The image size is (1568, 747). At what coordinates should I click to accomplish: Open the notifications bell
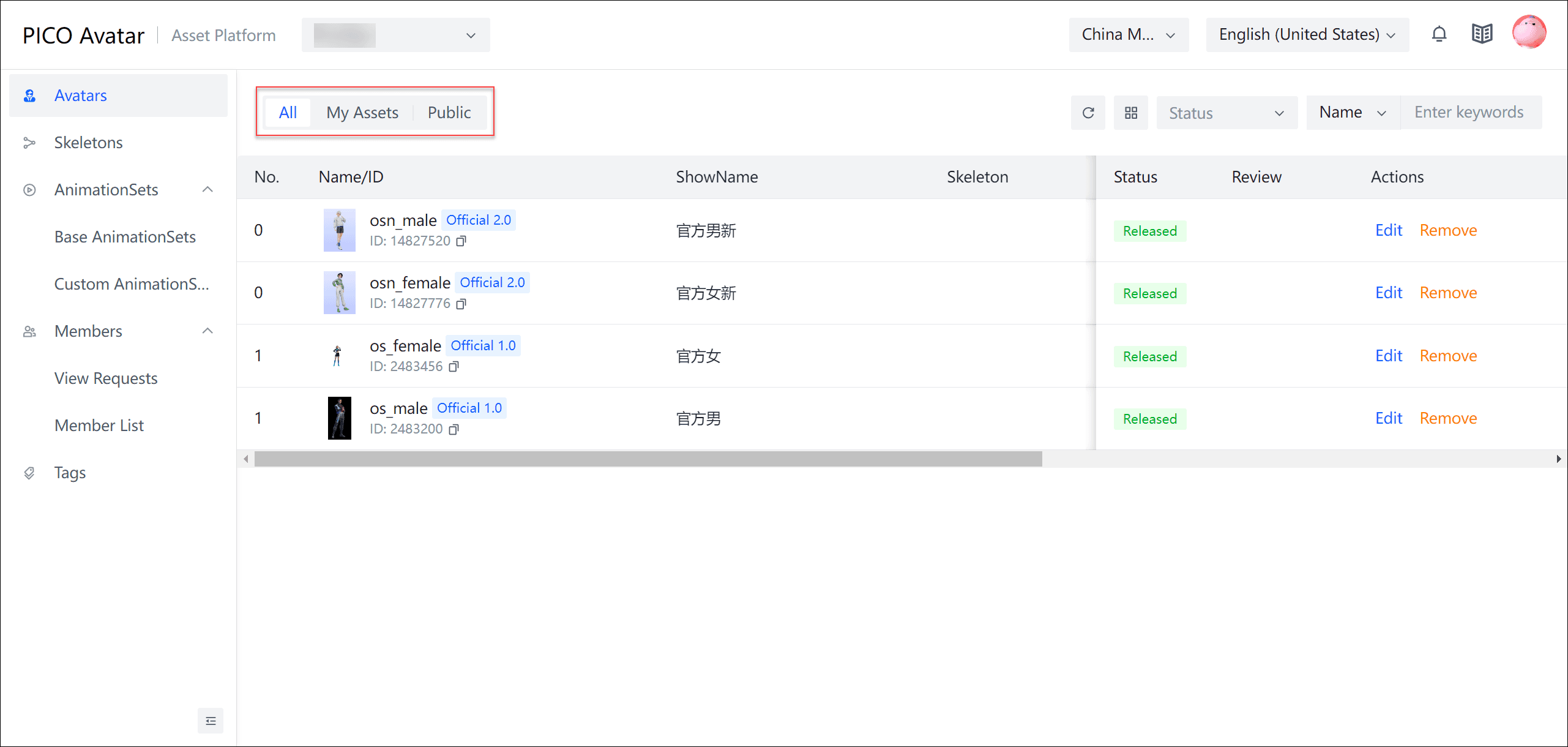1439,34
